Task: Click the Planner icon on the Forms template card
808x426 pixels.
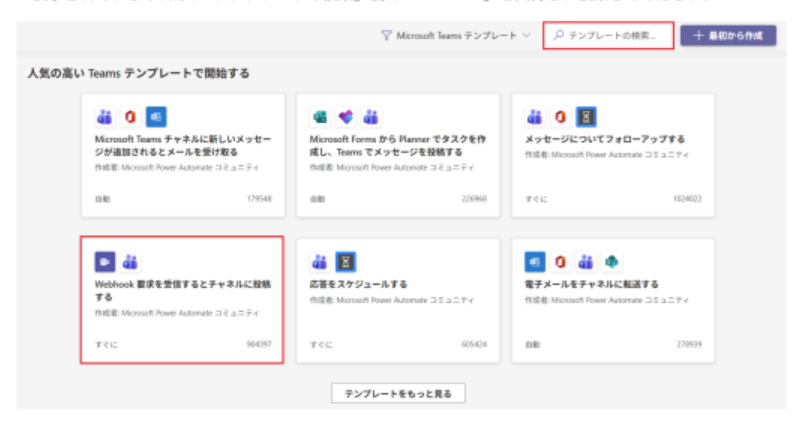Action: click(x=346, y=116)
